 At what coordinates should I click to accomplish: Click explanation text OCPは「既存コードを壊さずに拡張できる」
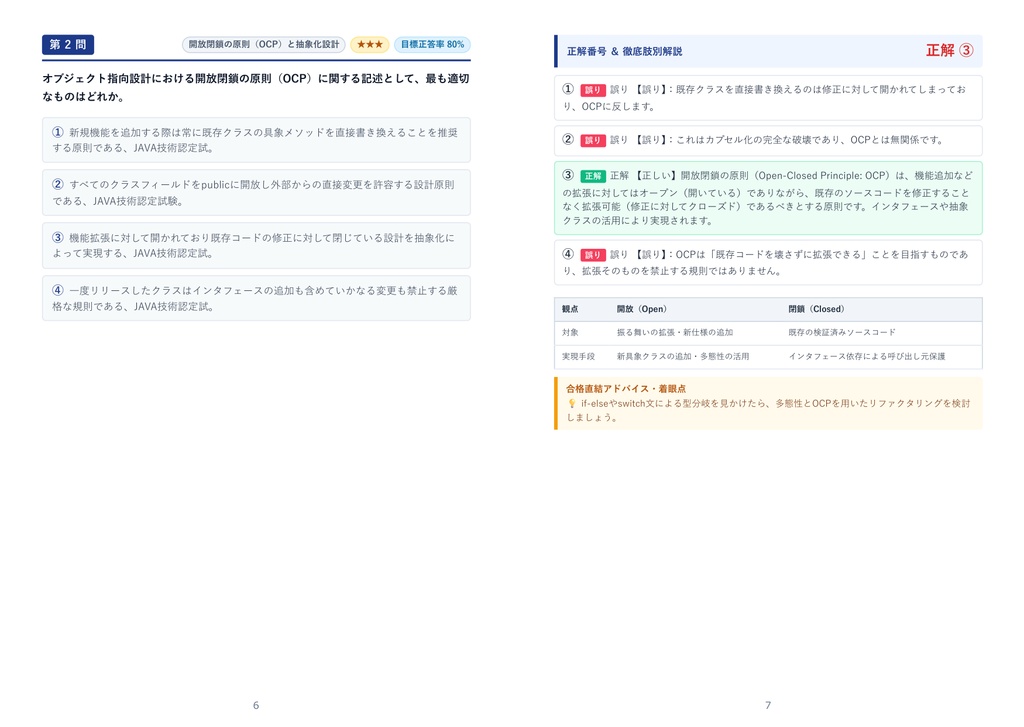(766, 263)
